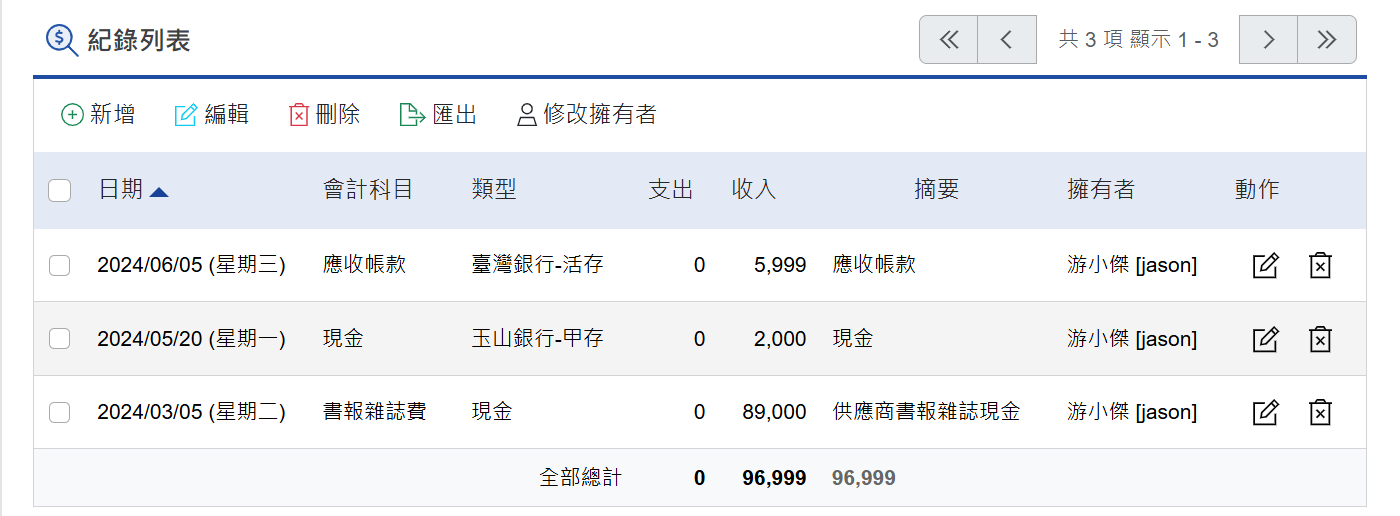Go to previous page arrow button
Screen dimensions: 1400x516
pyautogui.click(x=1007, y=40)
